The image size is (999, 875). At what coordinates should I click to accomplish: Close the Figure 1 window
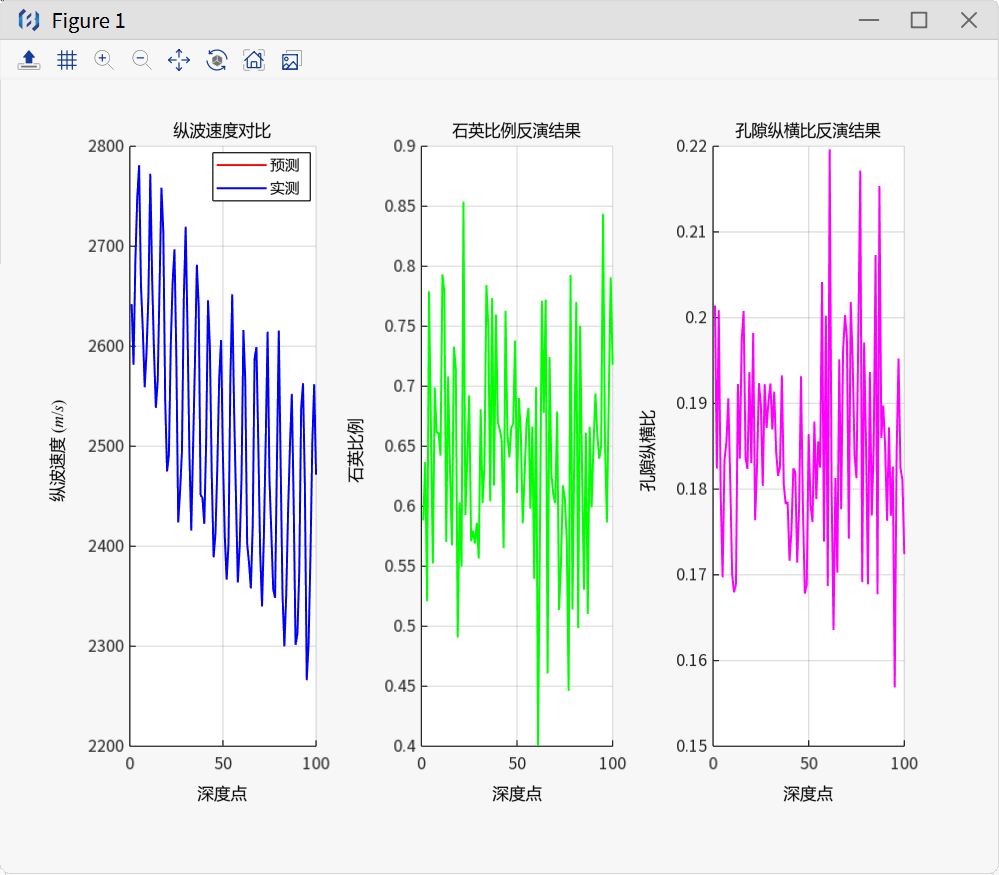[x=968, y=20]
